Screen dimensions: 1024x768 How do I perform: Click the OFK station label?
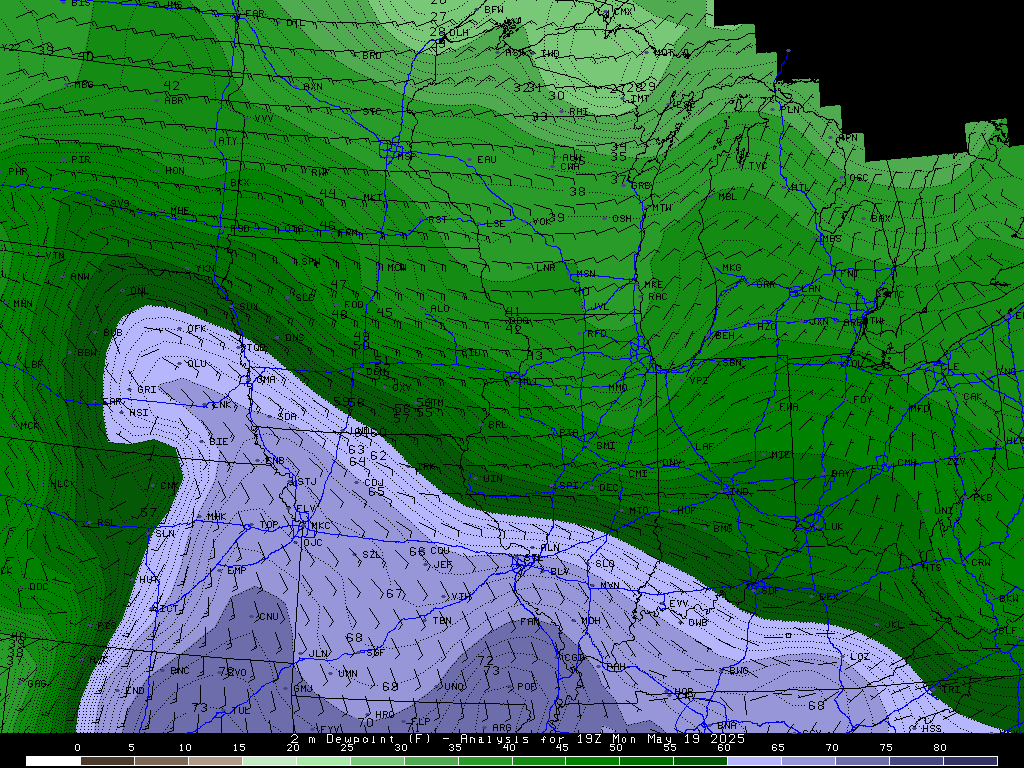point(197,328)
